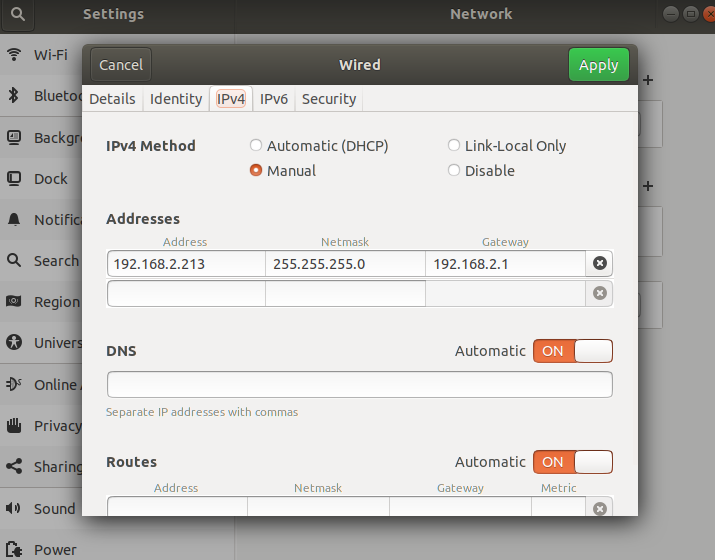Select Link-Local Only IPv4 method

point(507,146)
